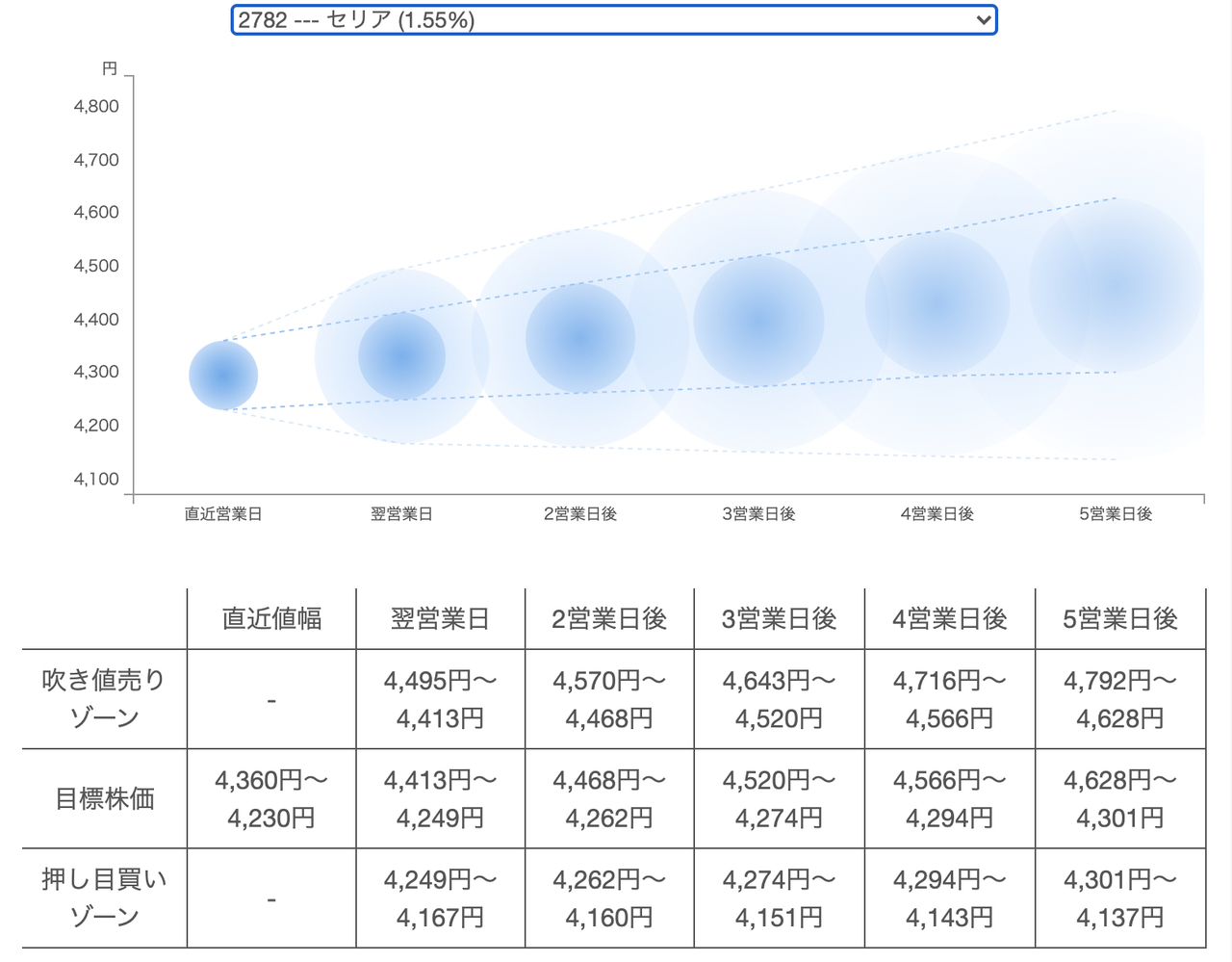Image resolution: width=1232 pixels, height=962 pixels.
Task: Click the 4,301円〜4,137円 cell in 押し目買いゾーン row
Action: pos(1120,897)
